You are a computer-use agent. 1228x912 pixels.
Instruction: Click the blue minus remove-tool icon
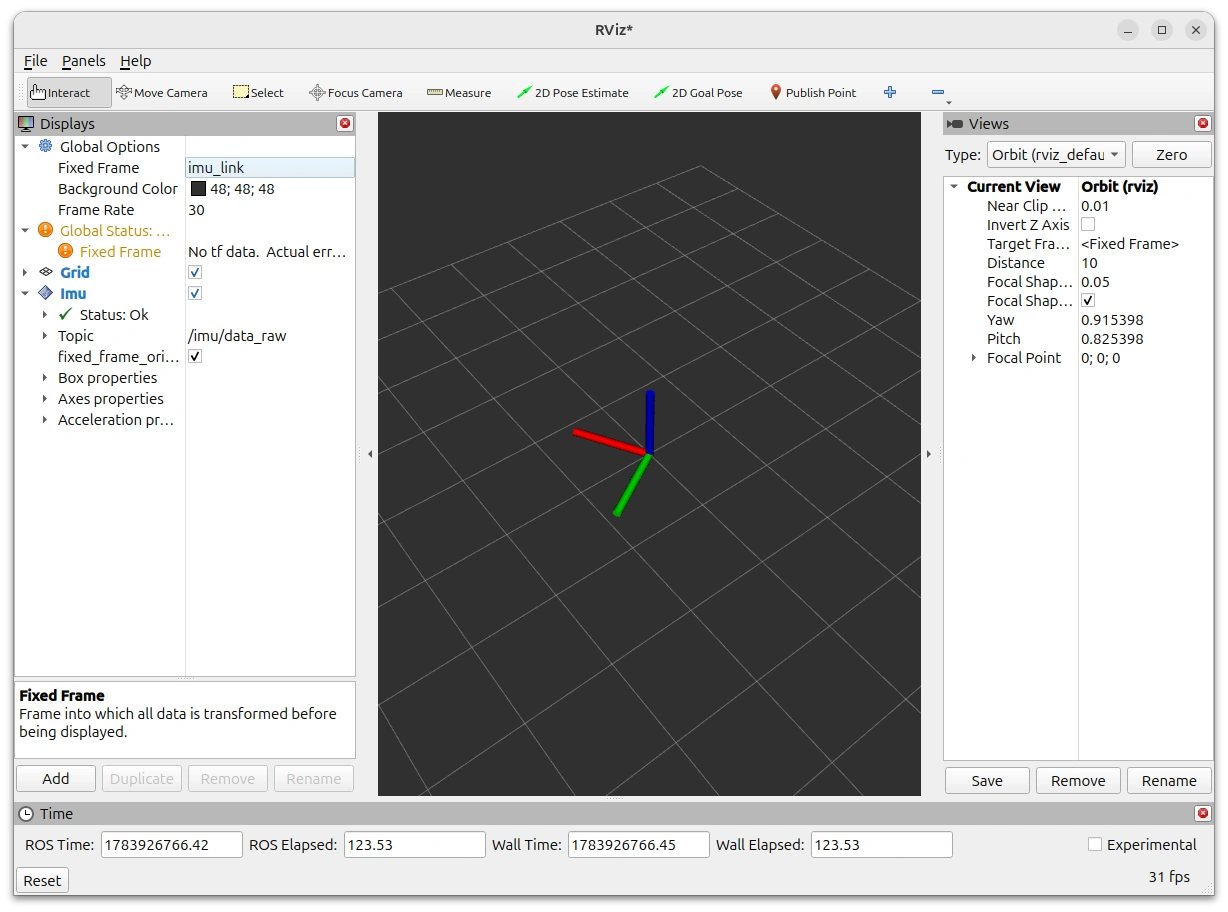click(x=937, y=92)
